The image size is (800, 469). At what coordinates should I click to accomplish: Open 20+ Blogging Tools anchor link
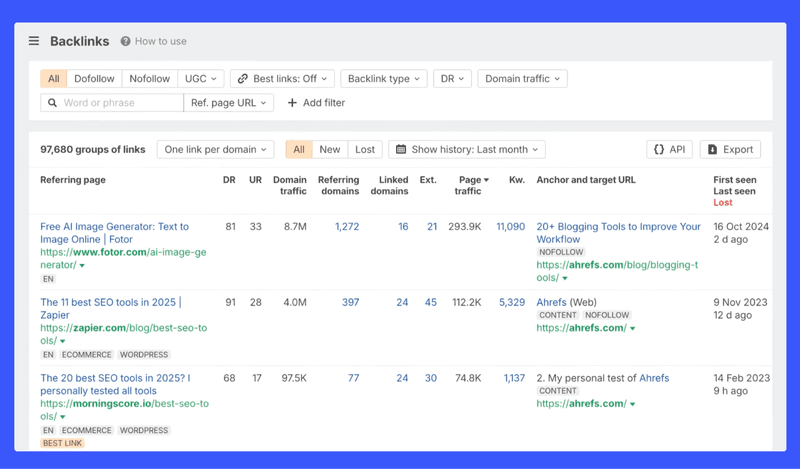coord(618,233)
